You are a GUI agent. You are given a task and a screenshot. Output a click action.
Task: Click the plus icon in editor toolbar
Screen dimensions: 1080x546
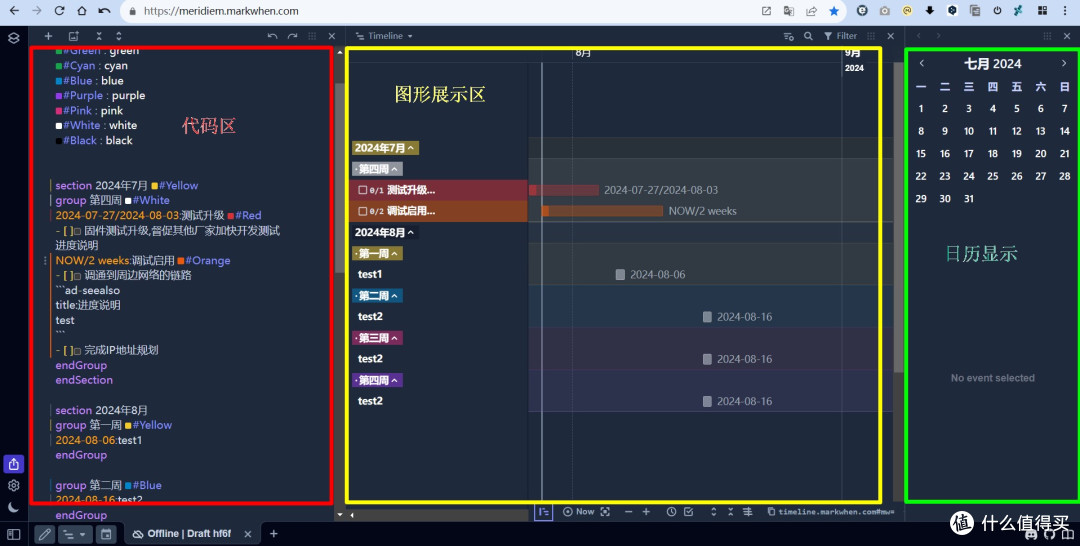coord(48,36)
